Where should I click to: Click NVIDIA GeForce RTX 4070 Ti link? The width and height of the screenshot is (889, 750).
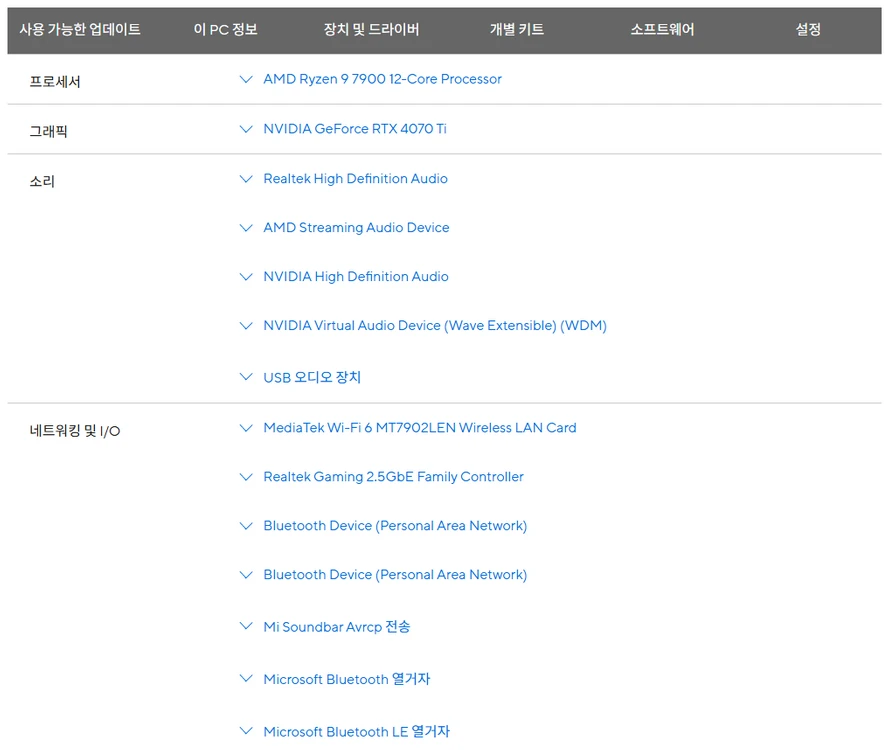click(x=355, y=129)
